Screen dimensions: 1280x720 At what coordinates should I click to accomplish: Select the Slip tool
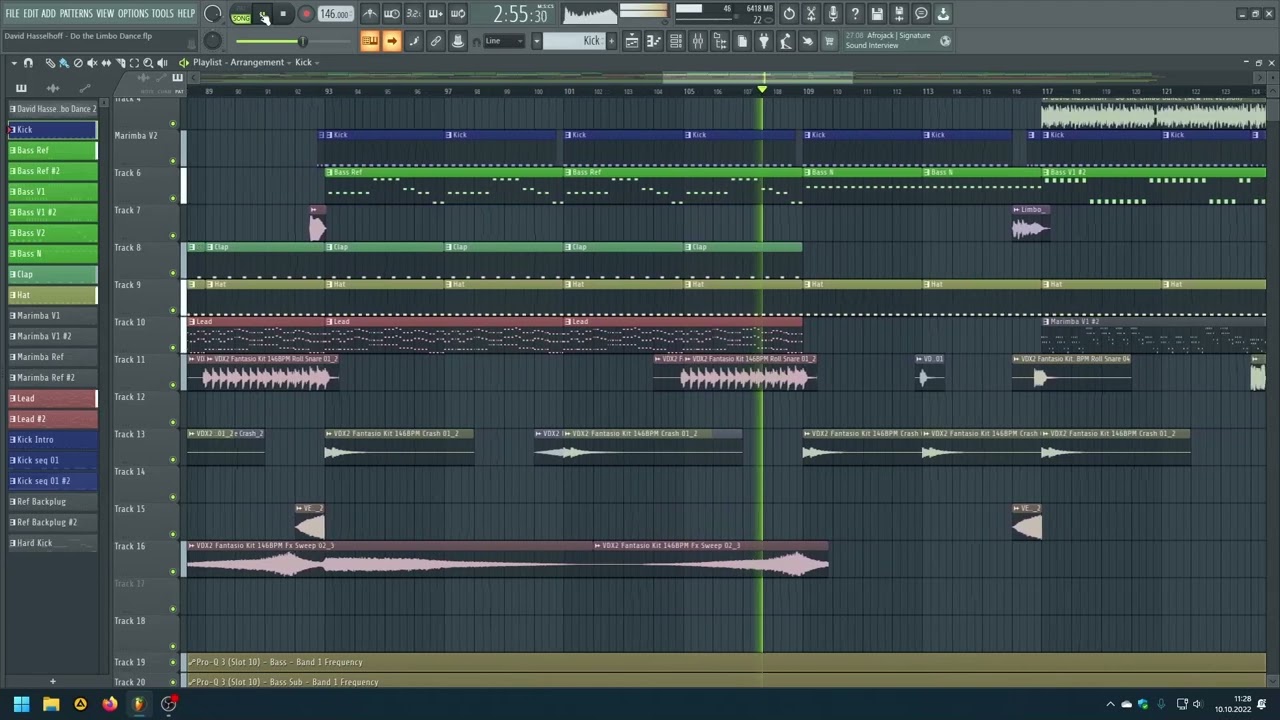(106, 62)
